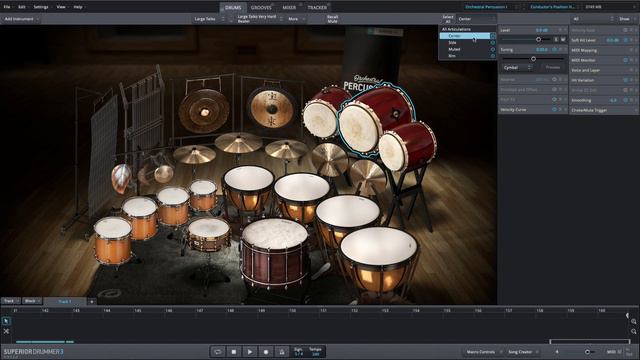Open the All filter dropdown in properties
Image resolution: width=640 pixels, height=360 pixels.
pos(593,19)
